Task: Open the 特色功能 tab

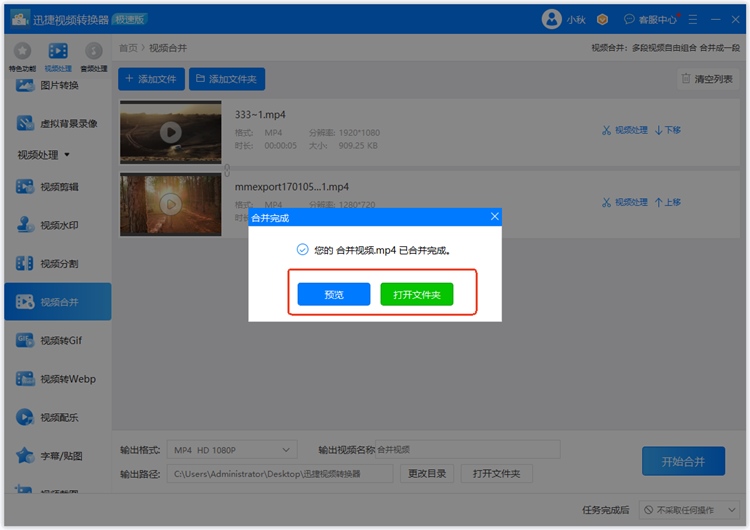Action: click(22, 57)
